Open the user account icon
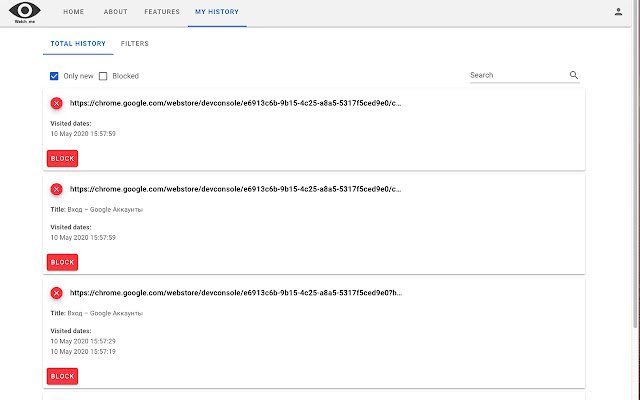The height and width of the screenshot is (400, 640). coord(618,12)
